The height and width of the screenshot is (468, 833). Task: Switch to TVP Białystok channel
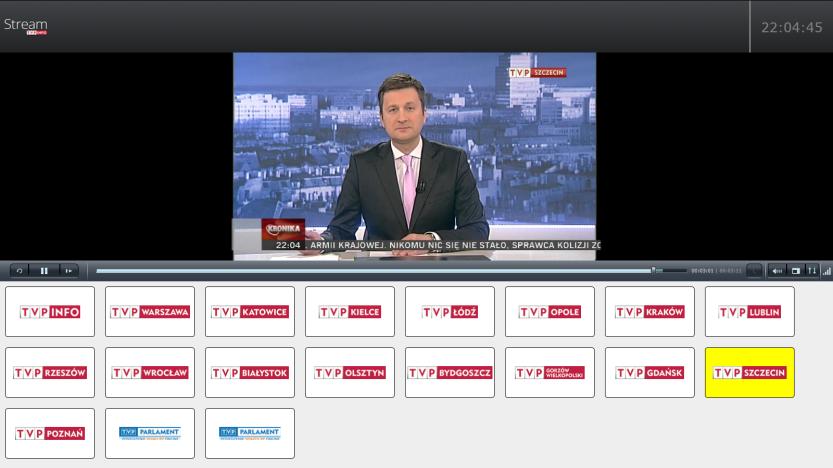click(250, 372)
